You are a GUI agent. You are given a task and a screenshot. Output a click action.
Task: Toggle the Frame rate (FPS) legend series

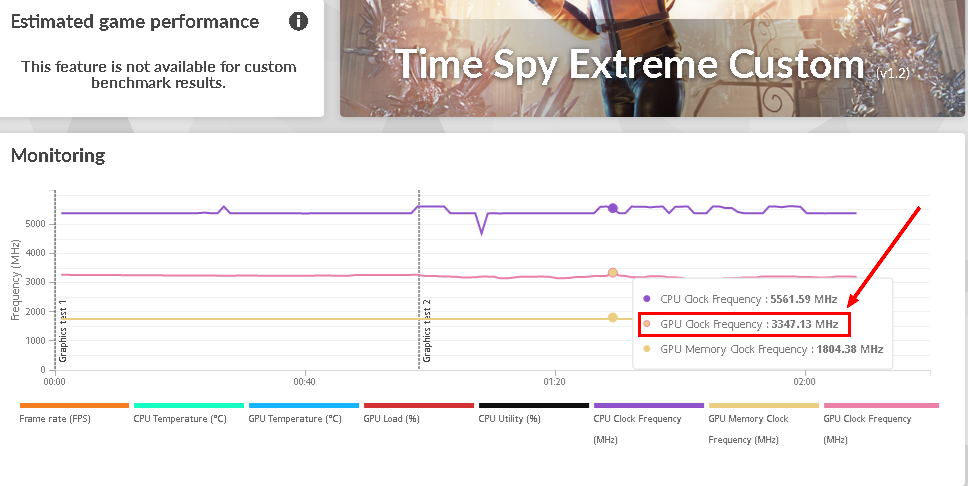[x=74, y=413]
